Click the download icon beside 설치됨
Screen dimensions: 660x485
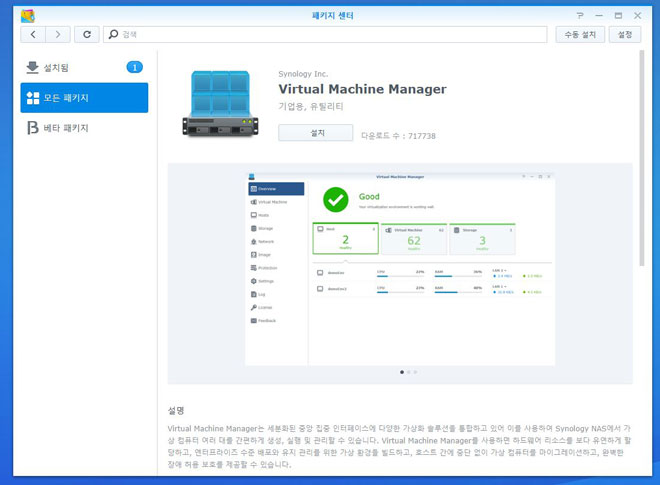coord(32,67)
